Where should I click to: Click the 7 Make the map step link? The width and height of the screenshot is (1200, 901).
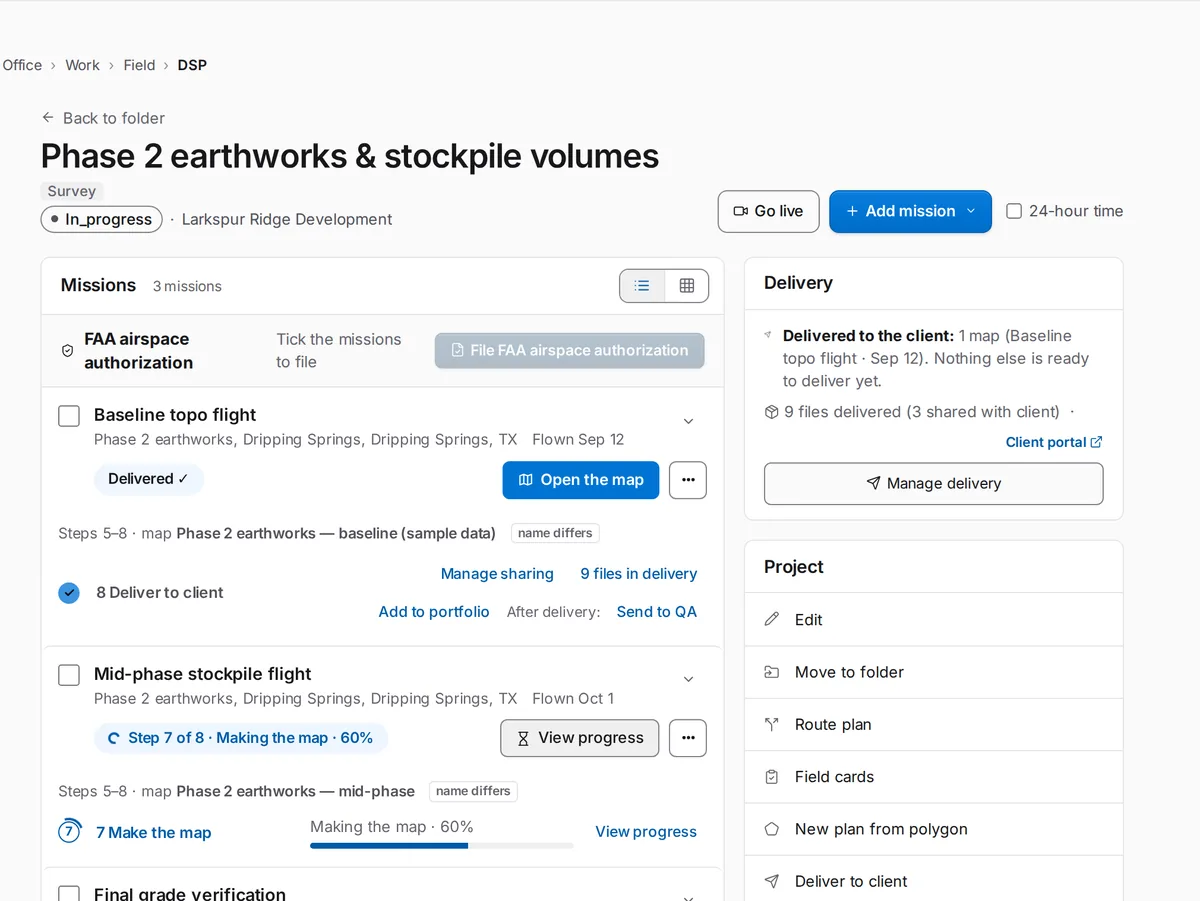(153, 832)
